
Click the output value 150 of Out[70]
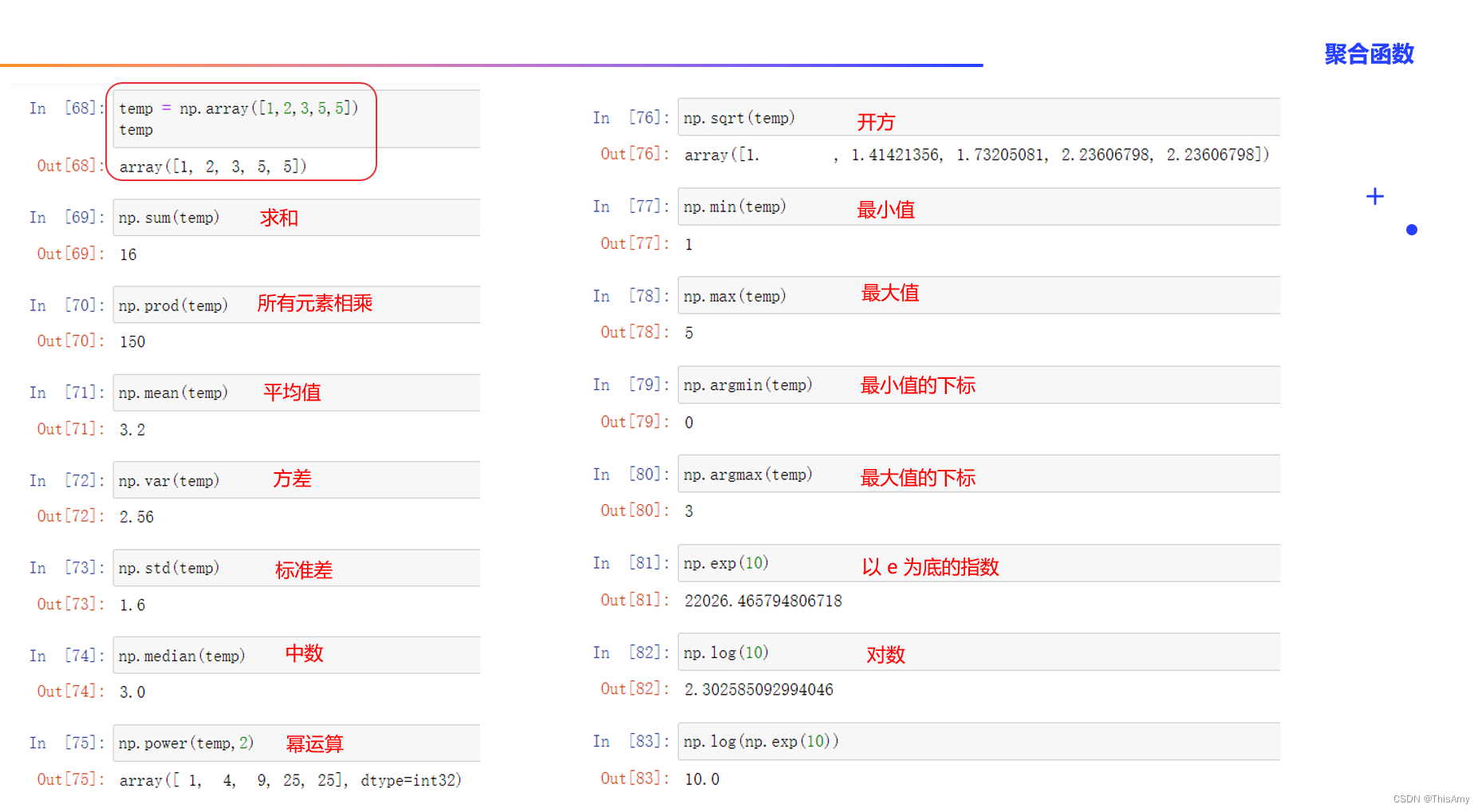pyautogui.click(x=132, y=341)
